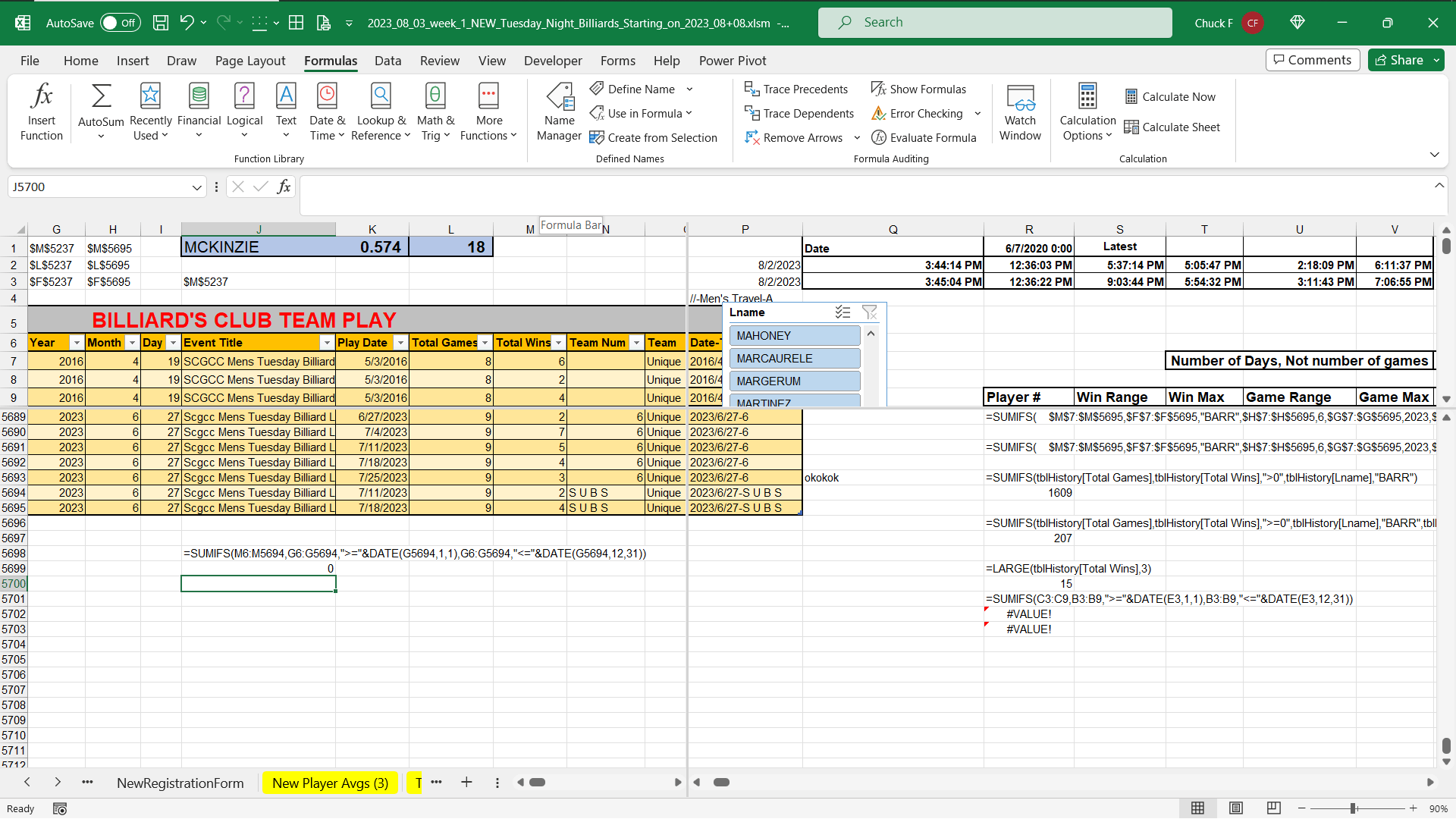1456x819 pixels.
Task: Open Name Manager
Action: (559, 112)
